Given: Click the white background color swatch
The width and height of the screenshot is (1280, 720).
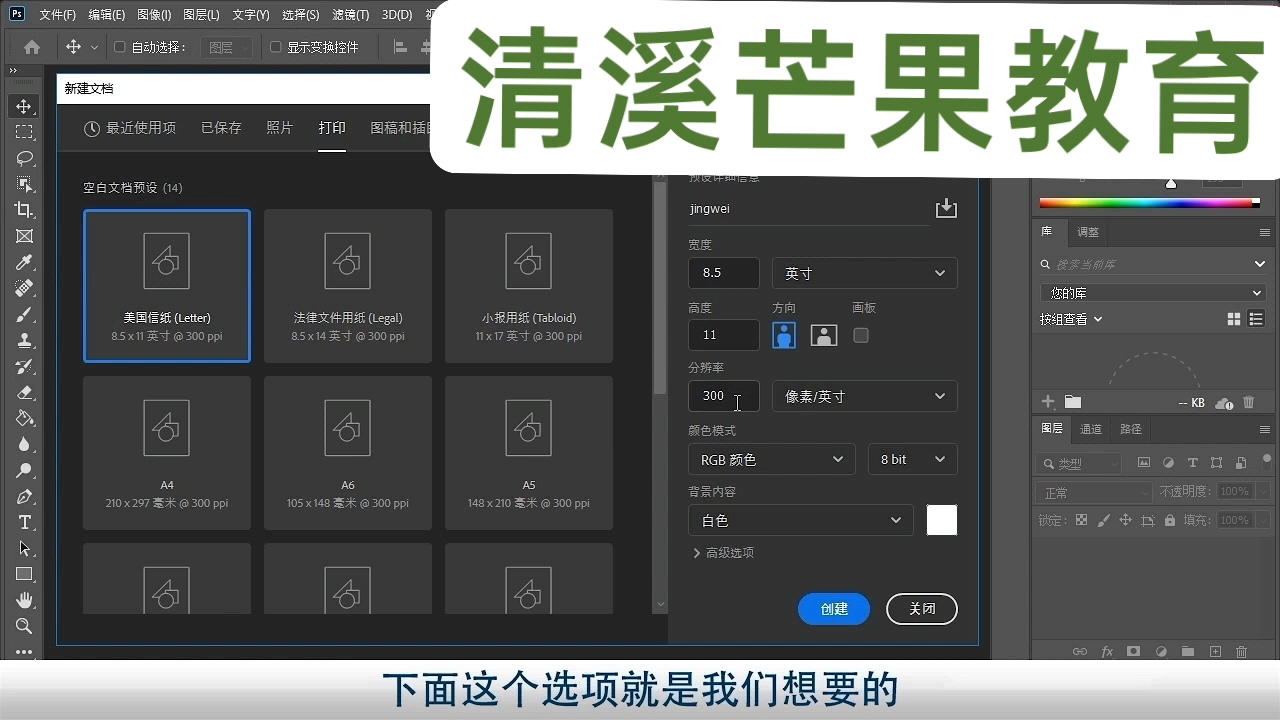Looking at the screenshot, I should click(942, 520).
